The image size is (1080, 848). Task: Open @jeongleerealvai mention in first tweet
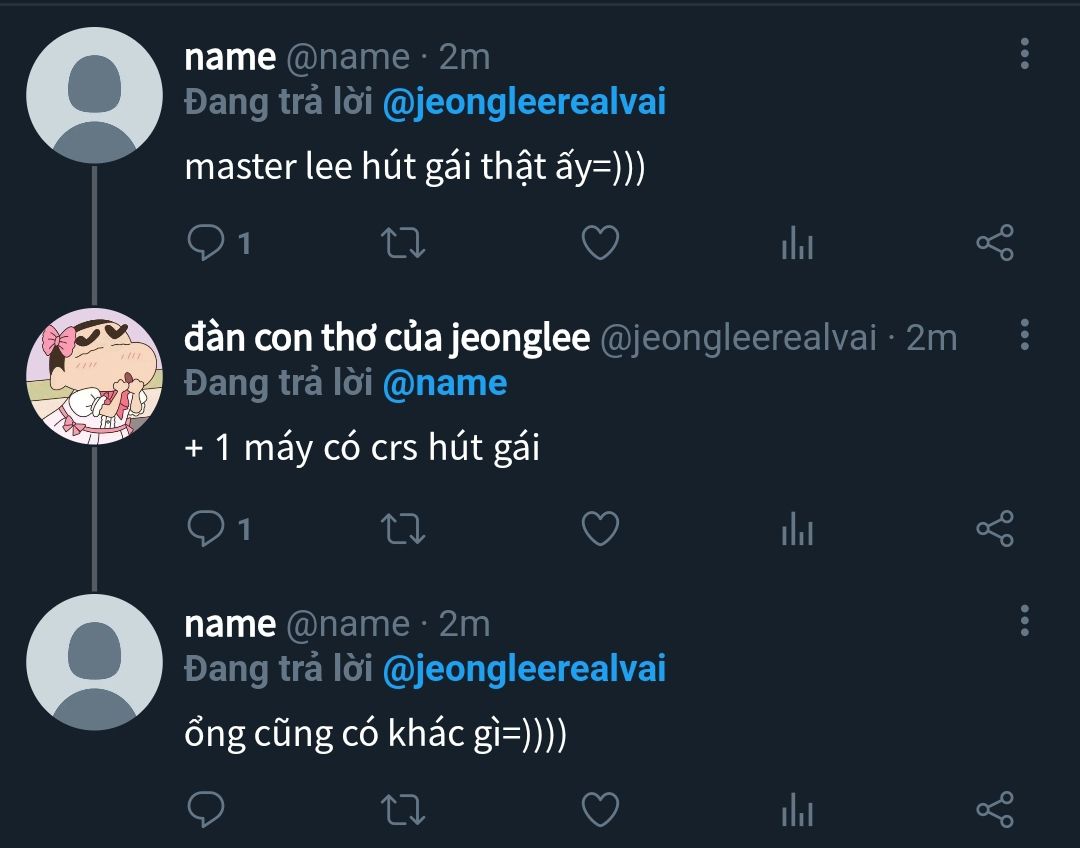pyautogui.click(x=523, y=102)
